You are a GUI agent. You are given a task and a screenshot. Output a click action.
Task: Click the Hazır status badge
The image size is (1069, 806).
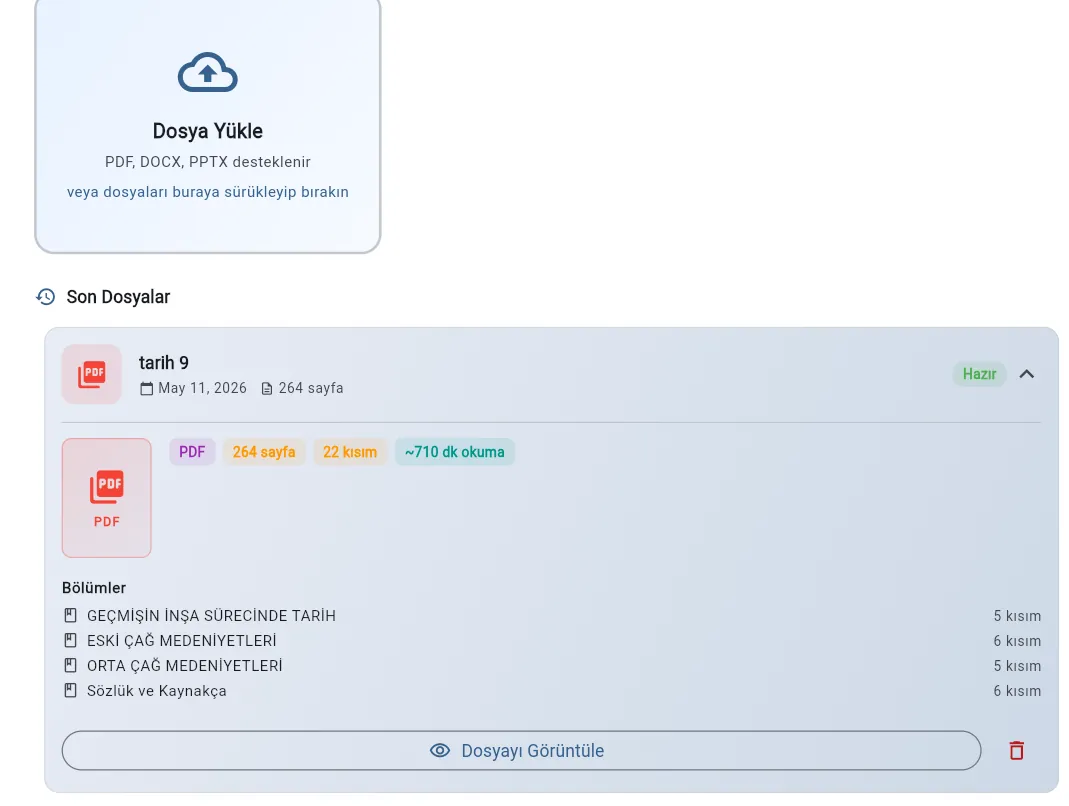click(979, 374)
